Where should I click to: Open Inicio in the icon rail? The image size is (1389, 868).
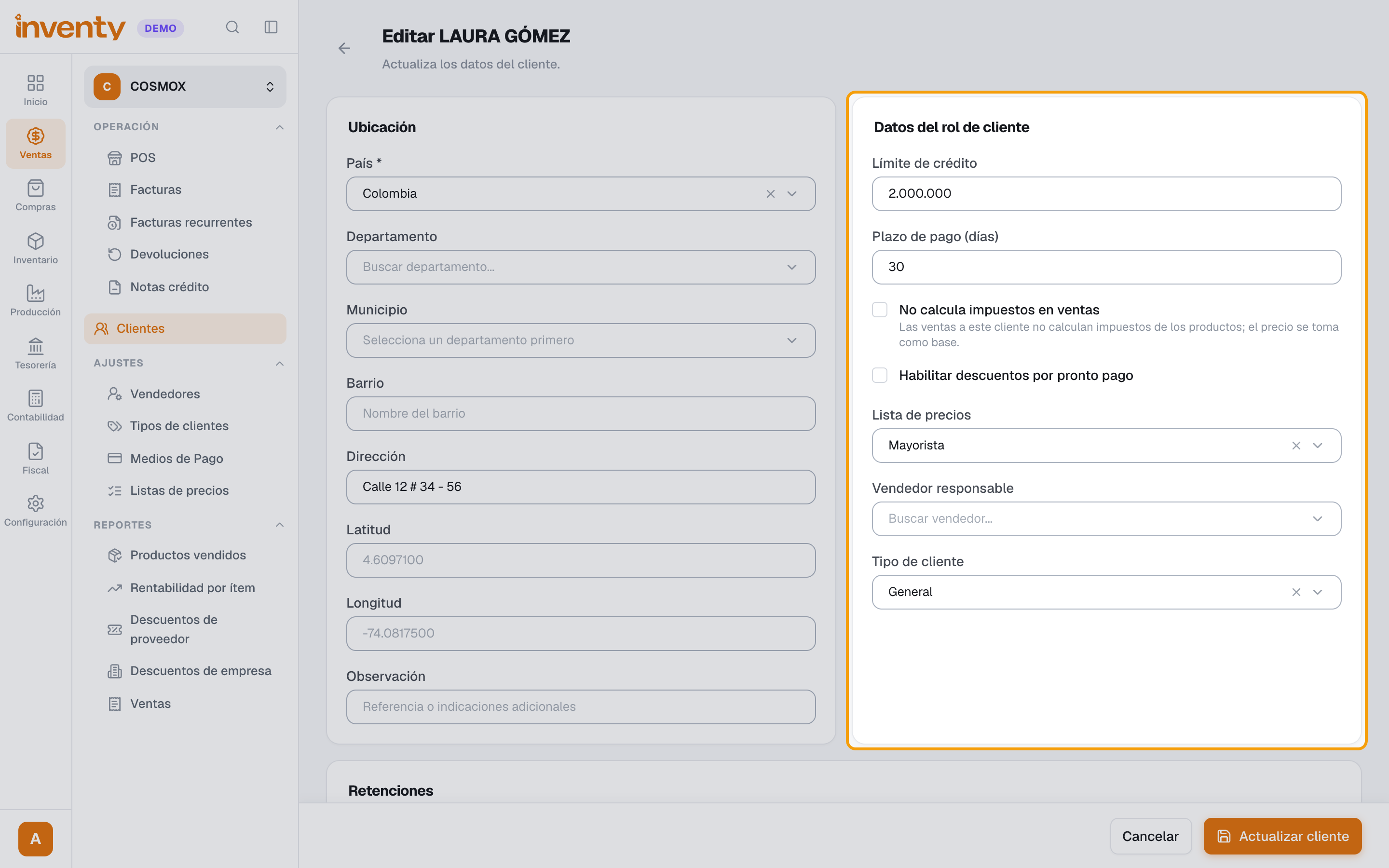point(36,91)
